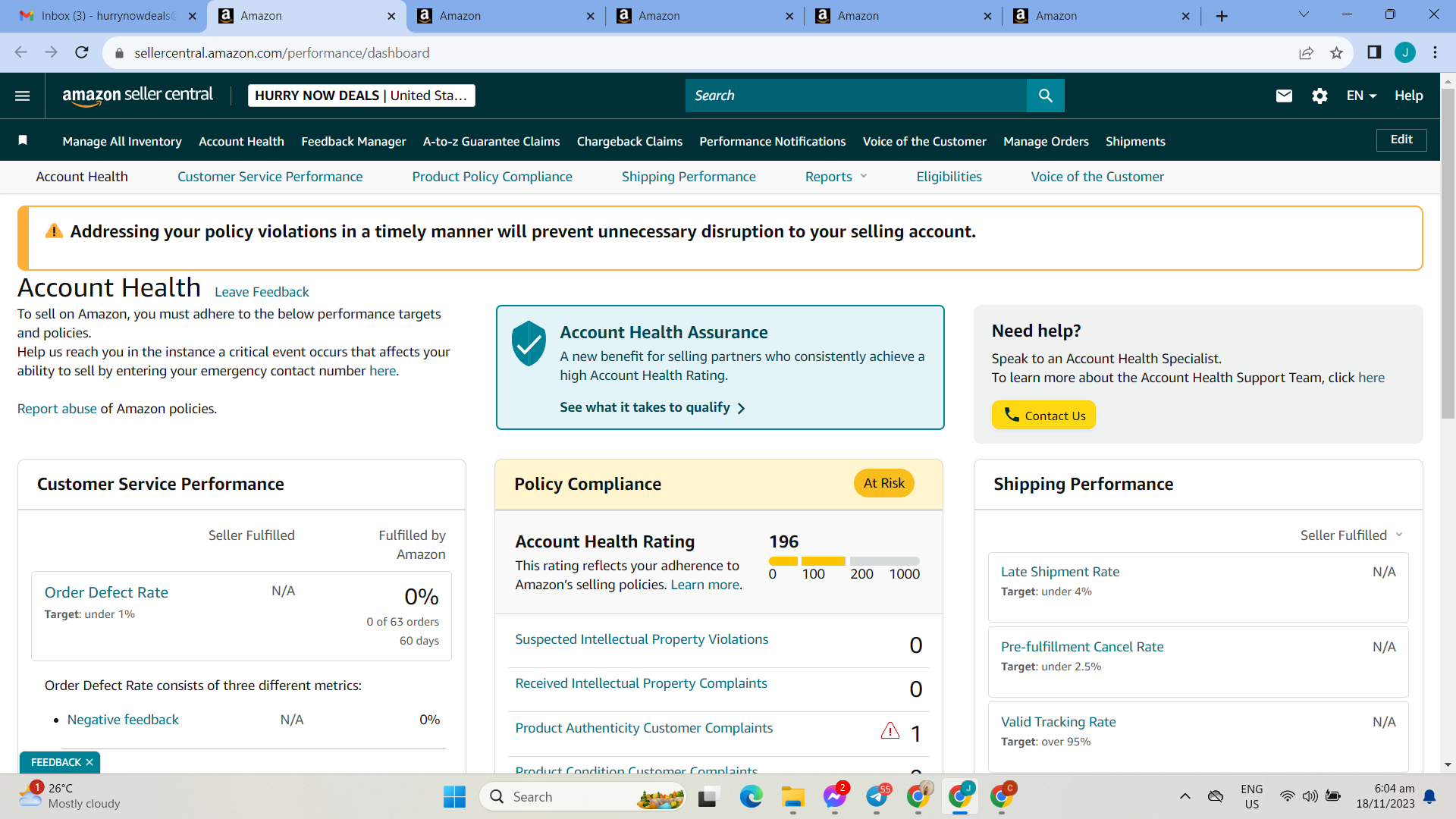Click the At Risk status badge
The width and height of the screenshot is (1456, 819).
[883, 483]
